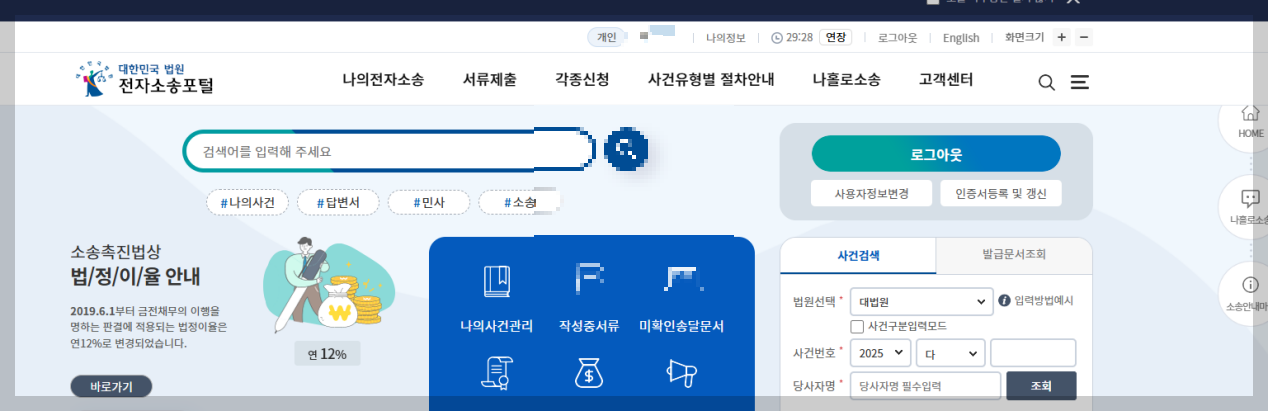Close the top banner with X

pos(1073,3)
